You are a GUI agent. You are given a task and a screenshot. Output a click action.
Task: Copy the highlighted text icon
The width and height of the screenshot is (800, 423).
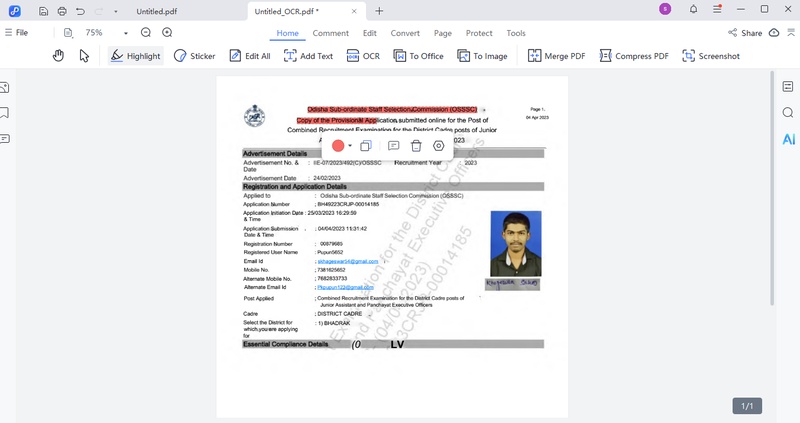click(x=366, y=146)
